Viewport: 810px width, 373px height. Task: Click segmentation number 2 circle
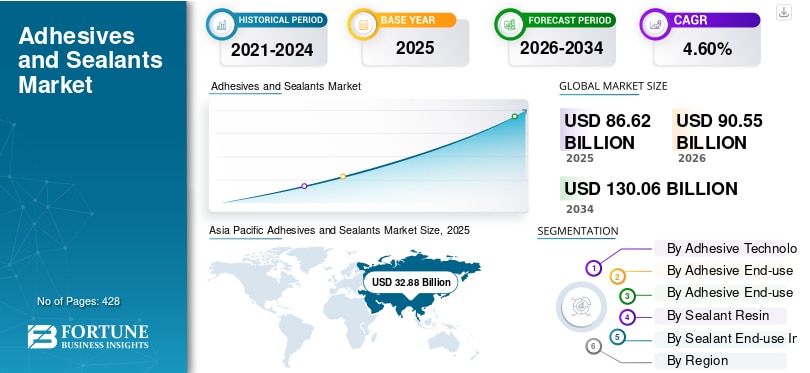[x=617, y=277]
